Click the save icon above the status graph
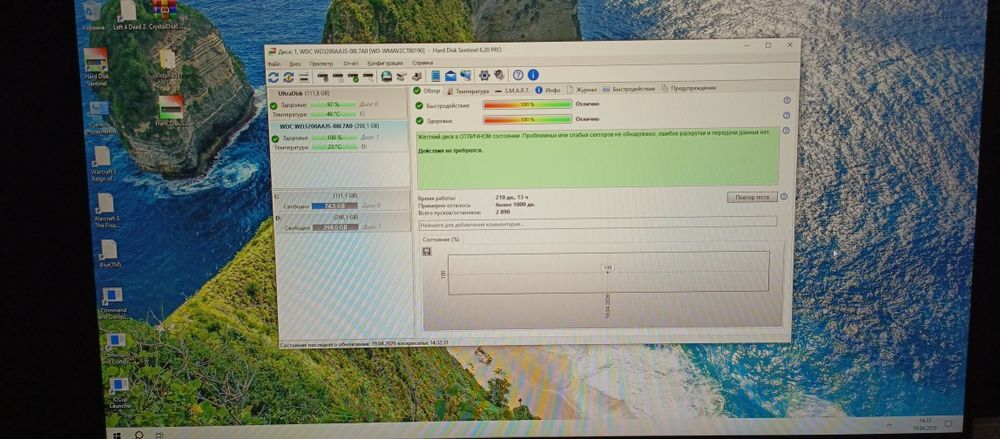 click(427, 251)
